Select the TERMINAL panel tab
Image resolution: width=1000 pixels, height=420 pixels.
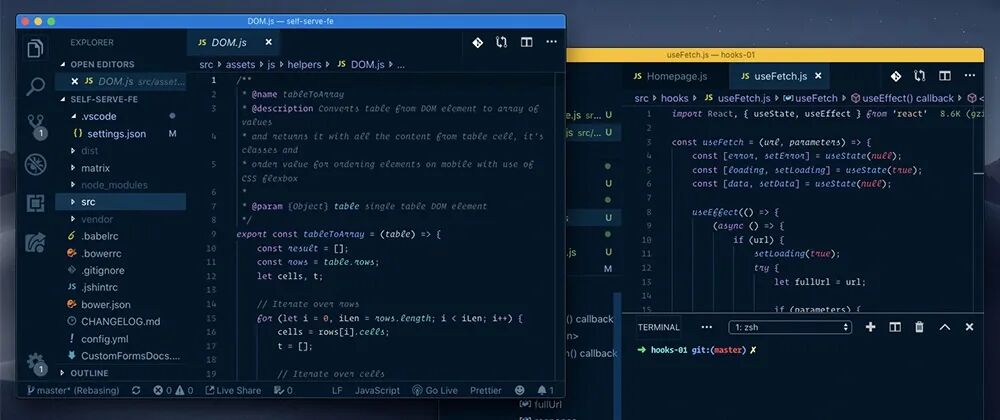pyautogui.click(x=659, y=327)
